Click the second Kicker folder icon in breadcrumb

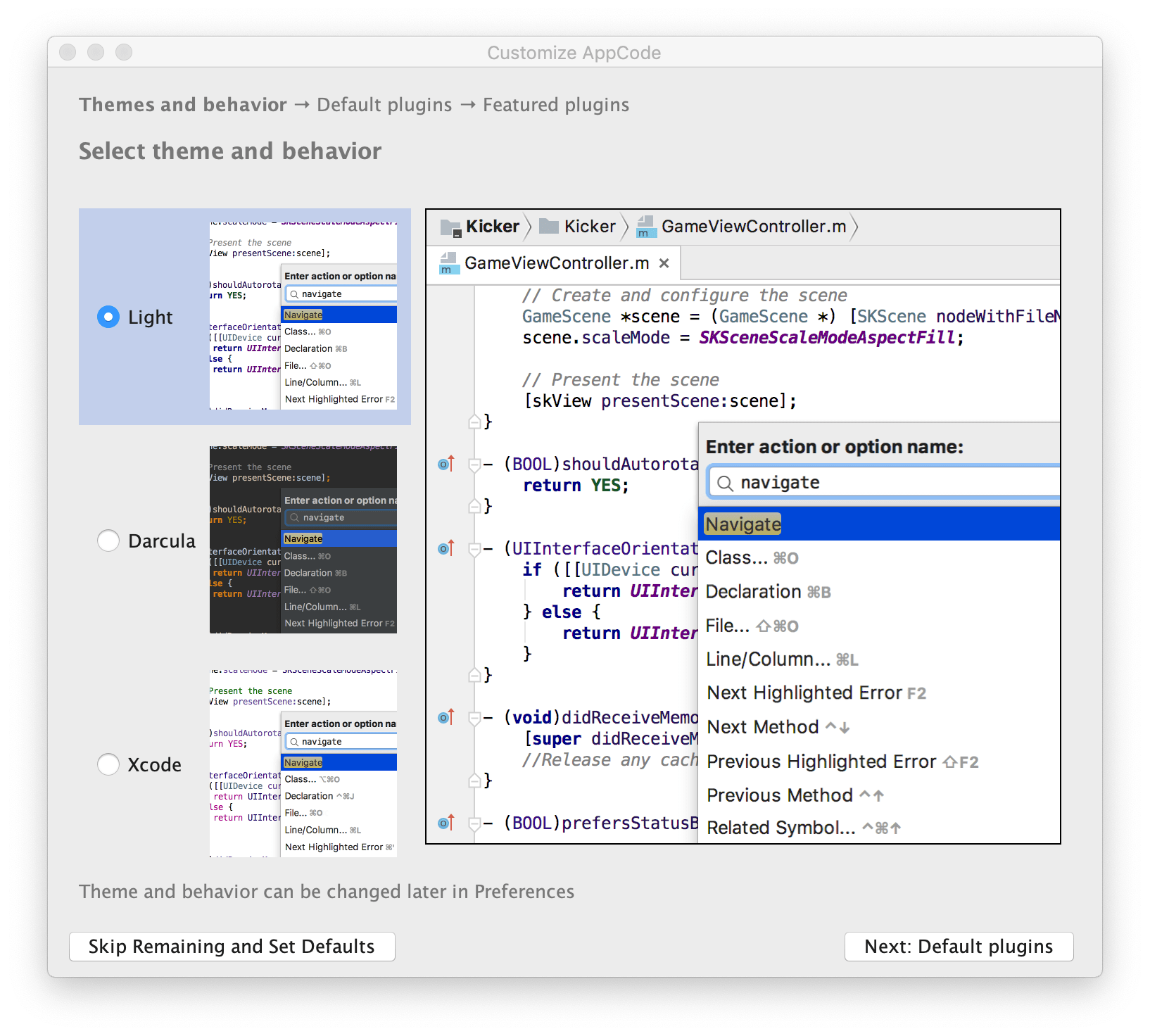(x=549, y=227)
